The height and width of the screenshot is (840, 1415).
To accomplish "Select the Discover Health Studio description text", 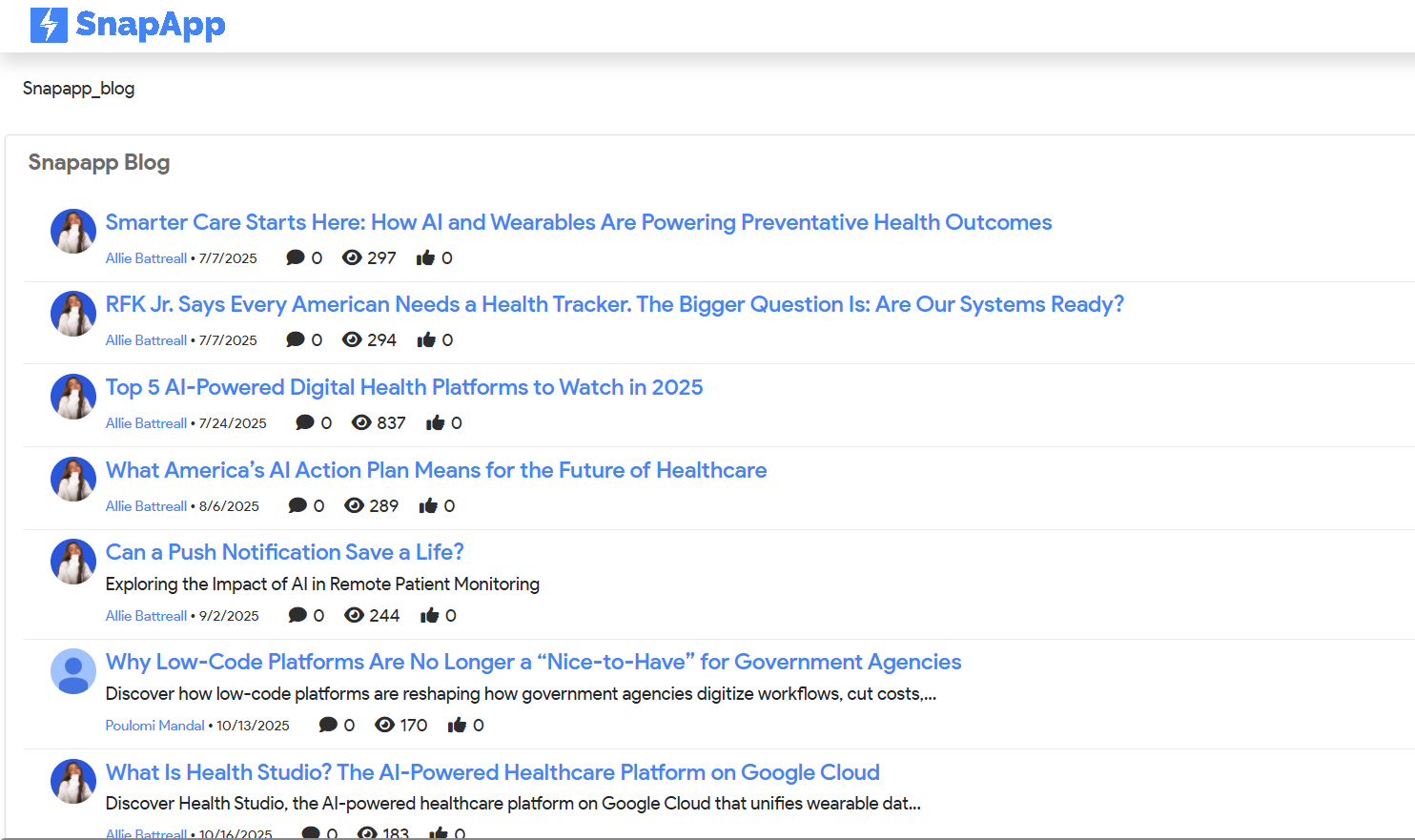I will [x=513, y=803].
